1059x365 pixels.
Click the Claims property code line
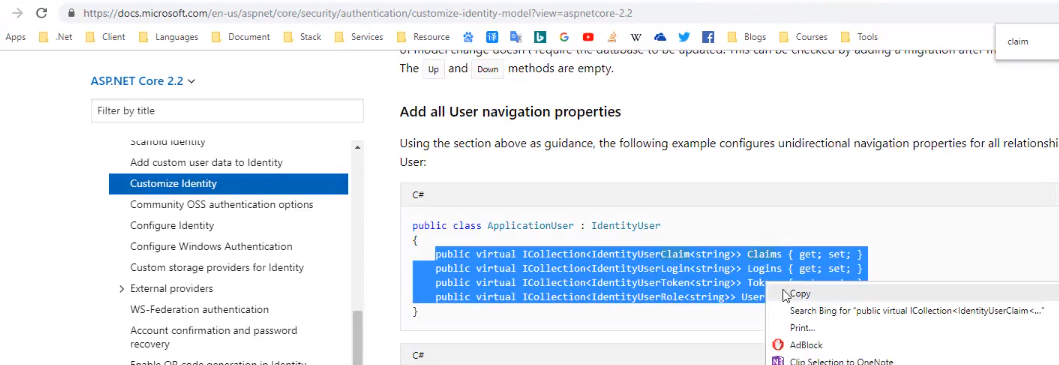pos(648,254)
